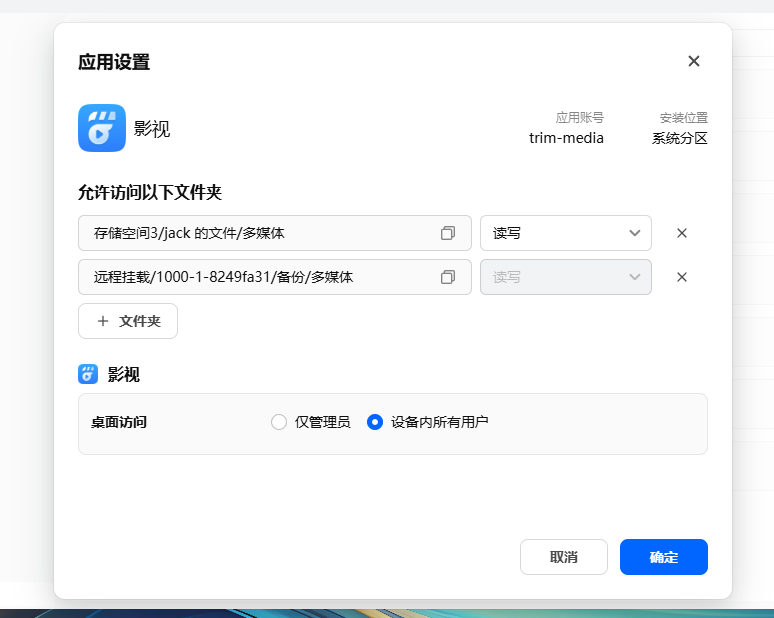The image size is (774, 618).
Task: Copy path of 存储空间3/jack 的文件/多媒体 folder
Action: point(448,233)
